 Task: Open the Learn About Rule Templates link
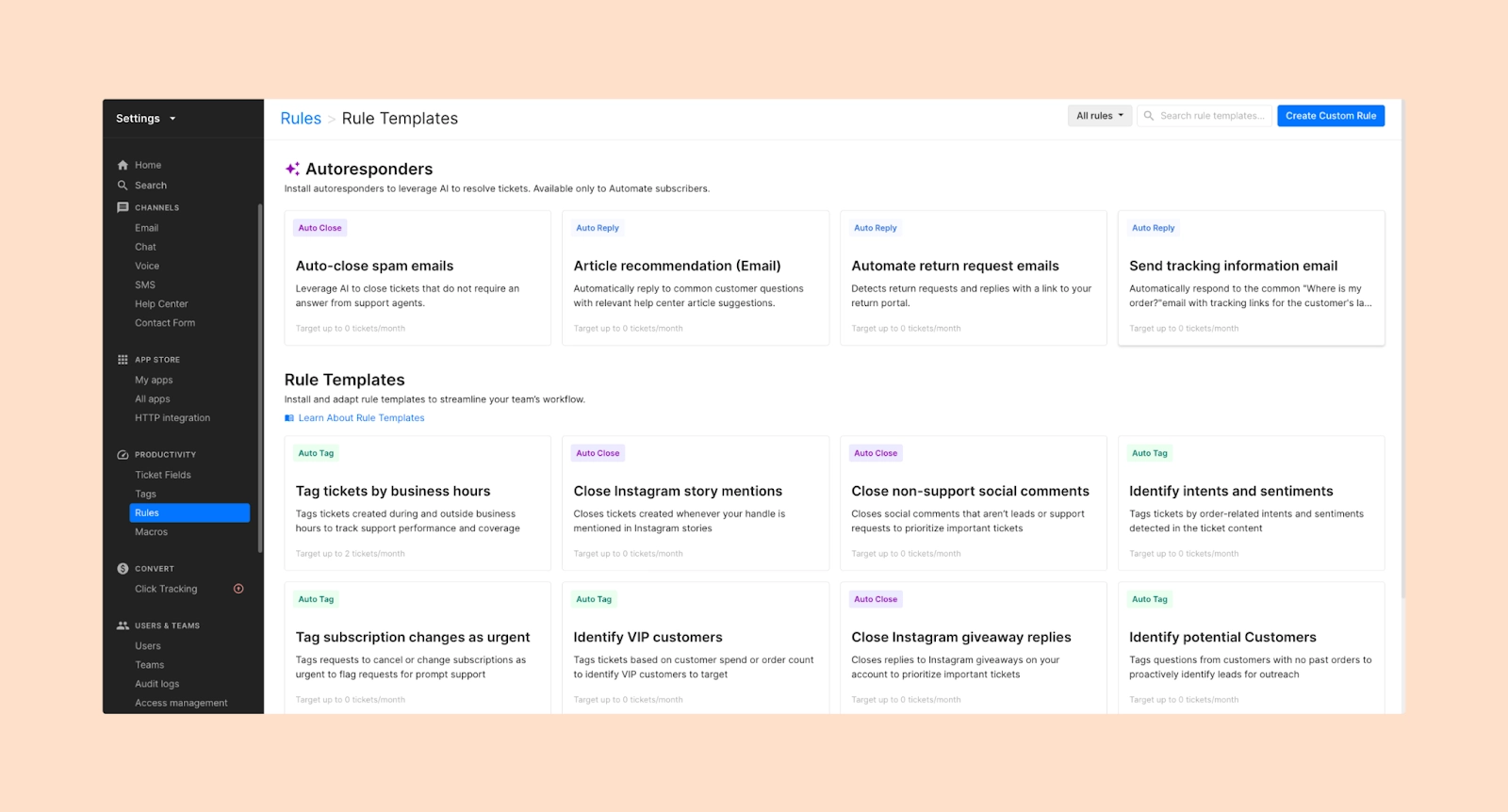361,417
